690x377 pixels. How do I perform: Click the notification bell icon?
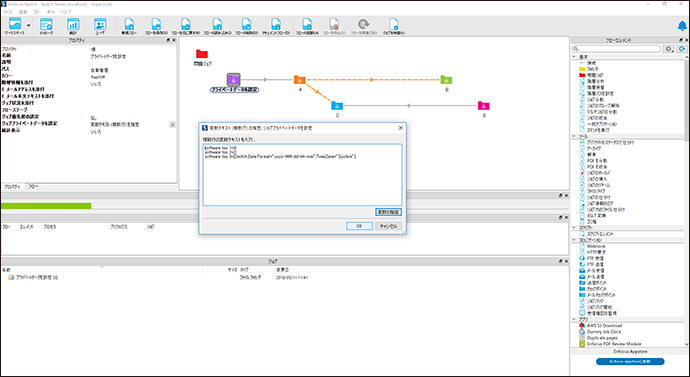point(682,26)
